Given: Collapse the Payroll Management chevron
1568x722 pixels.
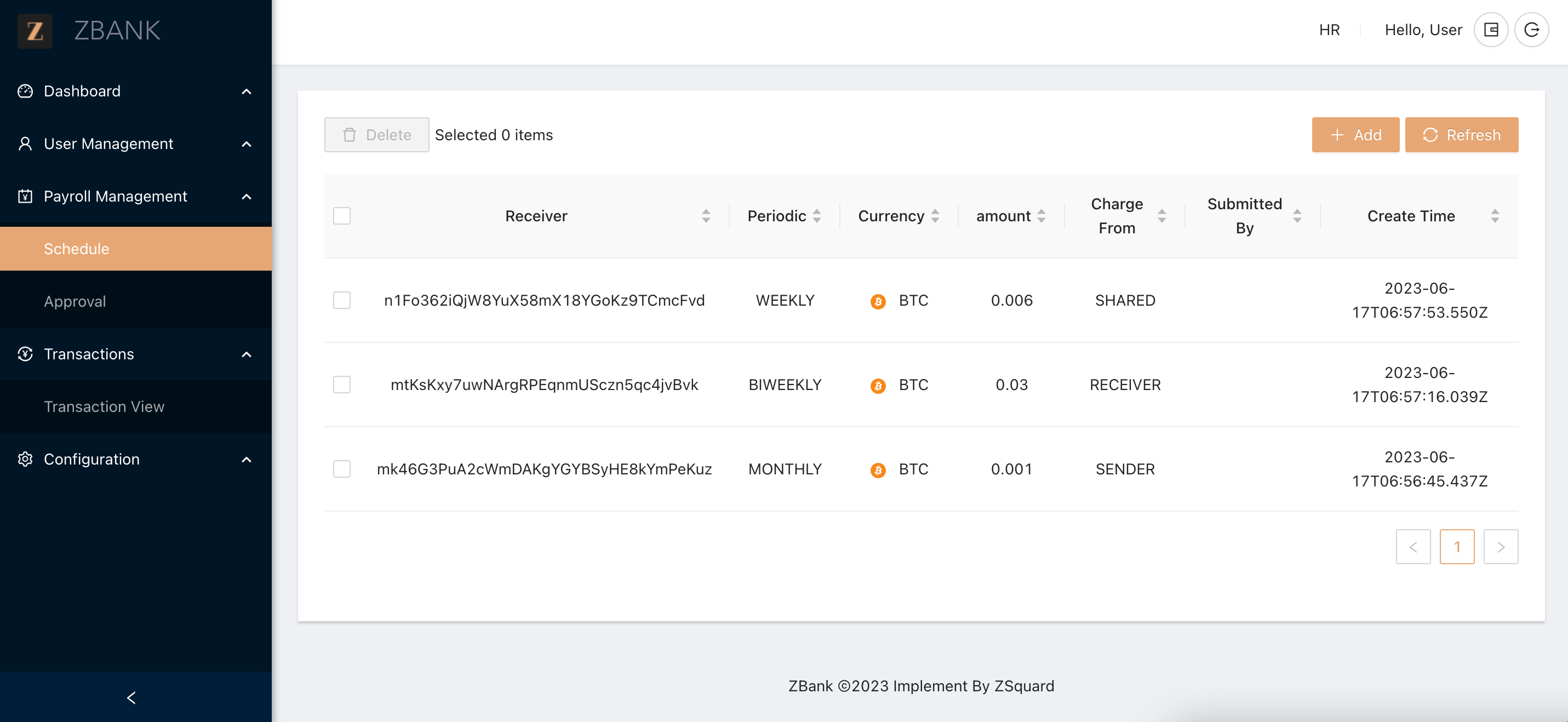Looking at the screenshot, I should (x=247, y=197).
